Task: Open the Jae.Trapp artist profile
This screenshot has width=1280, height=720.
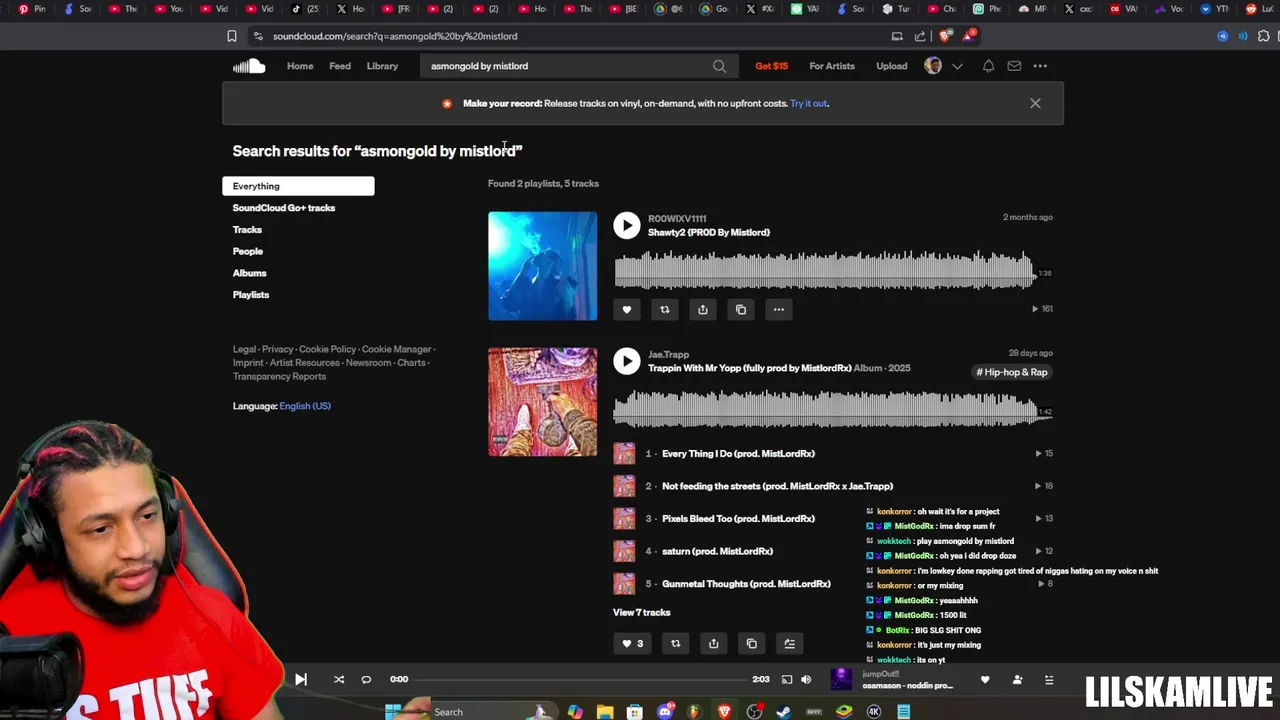Action: click(x=668, y=354)
